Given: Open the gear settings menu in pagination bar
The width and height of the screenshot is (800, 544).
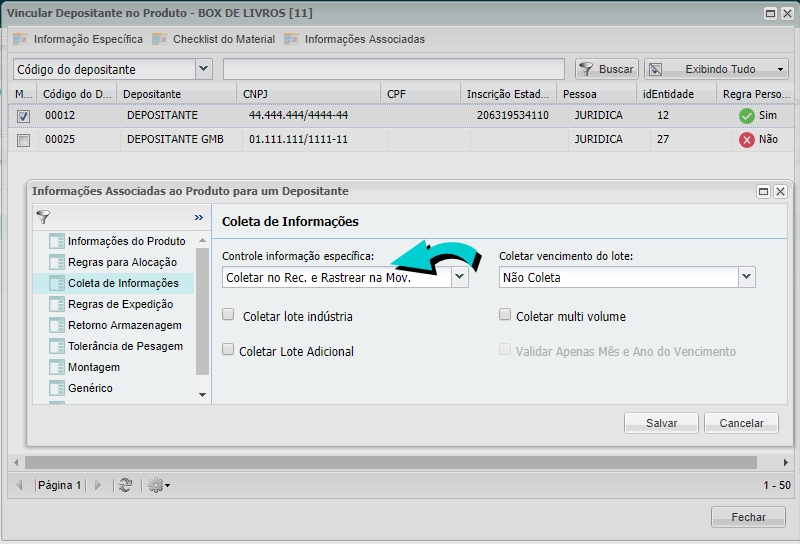Looking at the screenshot, I should pos(159,485).
